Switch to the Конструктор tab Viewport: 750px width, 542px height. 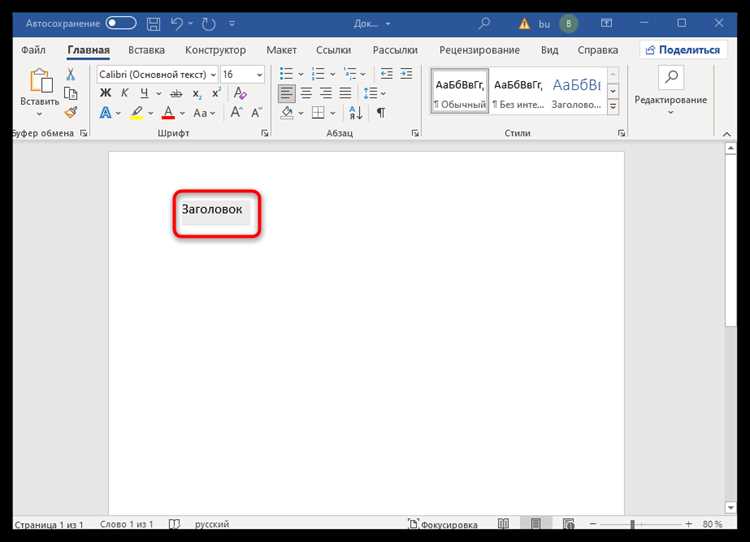[215, 50]
